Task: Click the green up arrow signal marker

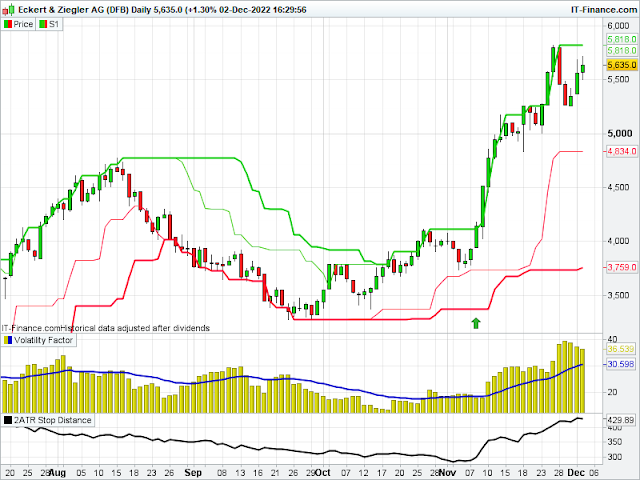Action: [476, 323]
